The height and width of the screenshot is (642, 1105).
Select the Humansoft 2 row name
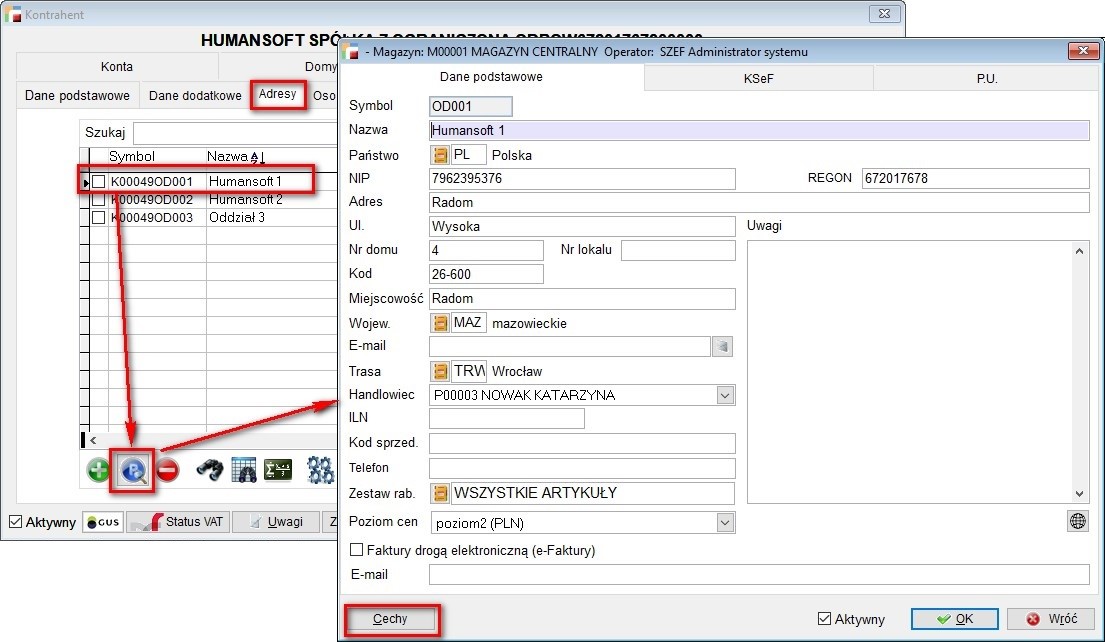click(245, 199)
